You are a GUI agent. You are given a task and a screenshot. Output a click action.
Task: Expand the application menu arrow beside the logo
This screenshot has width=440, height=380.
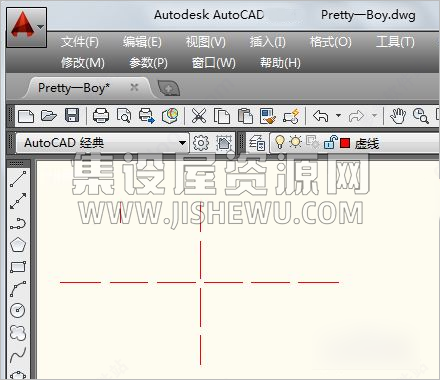pos(41,27)
